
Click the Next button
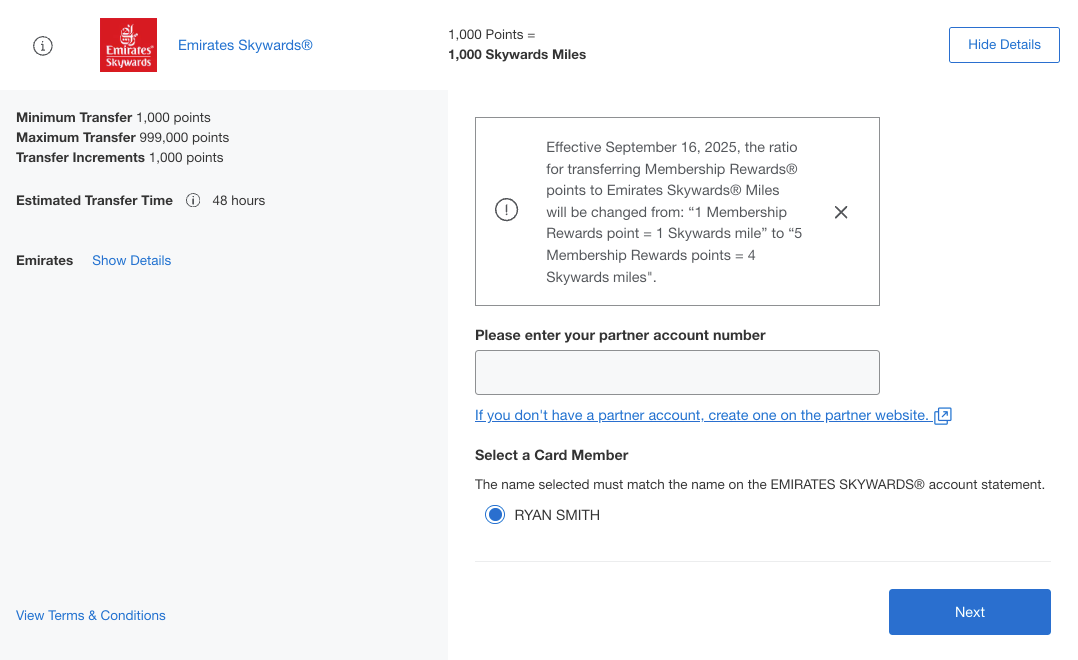pyautogui.click(x=969, y=612)
